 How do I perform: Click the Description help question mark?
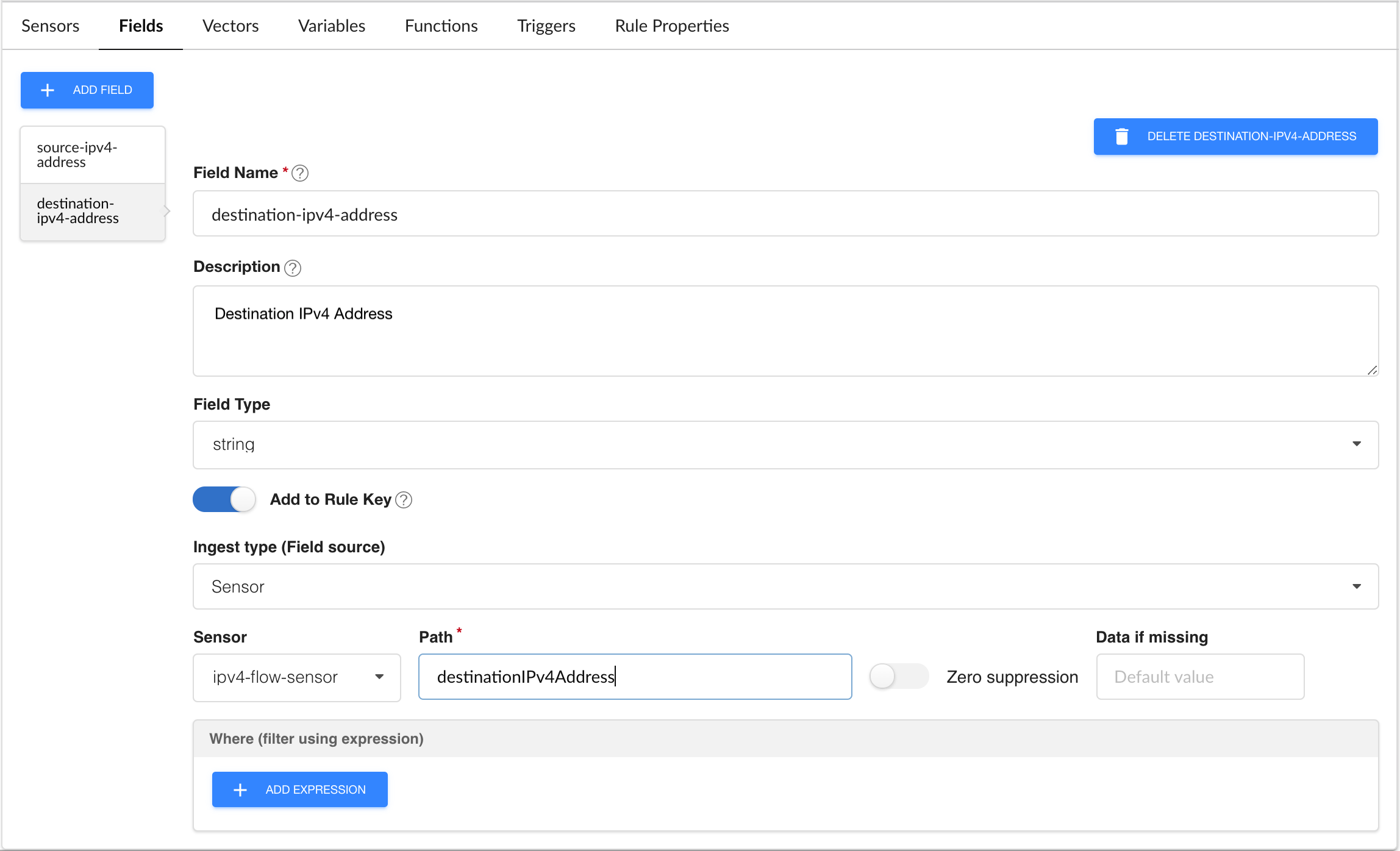click(293, 268)
